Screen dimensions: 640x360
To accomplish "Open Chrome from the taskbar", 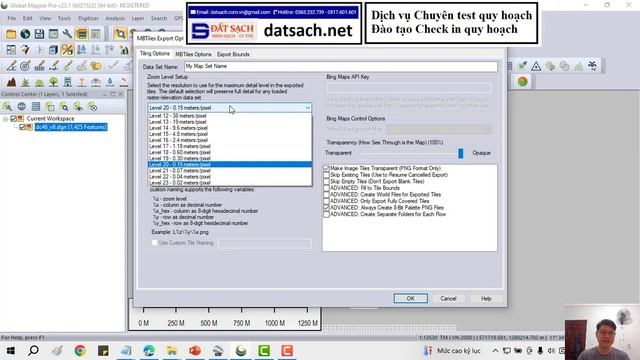I will tap(80, 350).
